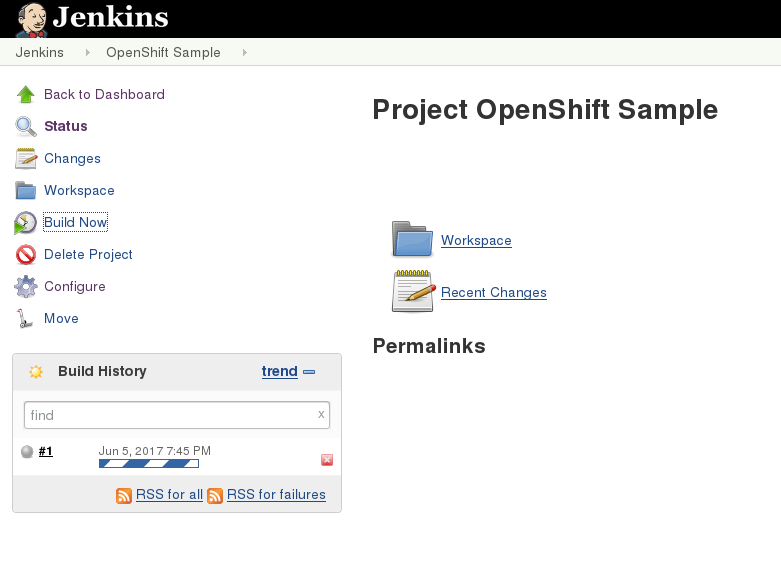Click the Jenkins breadcrumb link
The width and height of the screenshot is (781, 588).
[39, 52]
